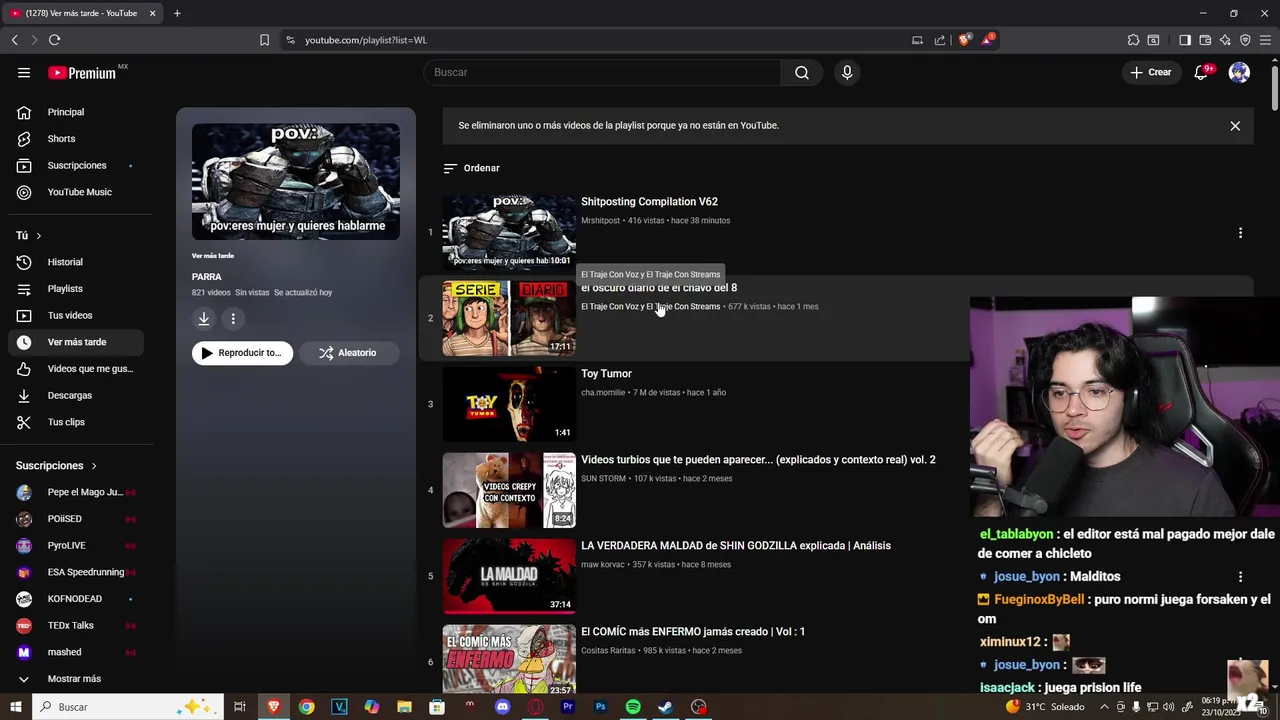Open El COMÍC más ENFERMO video
This screenshot has width=1280, height=720.
pos(693,632)
